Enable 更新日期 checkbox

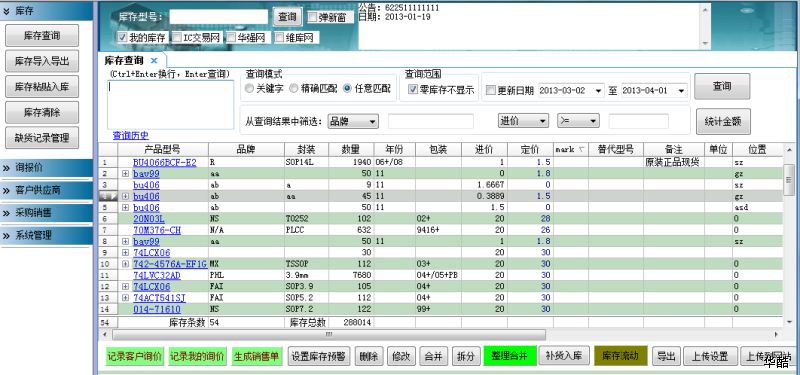(490, 90)
